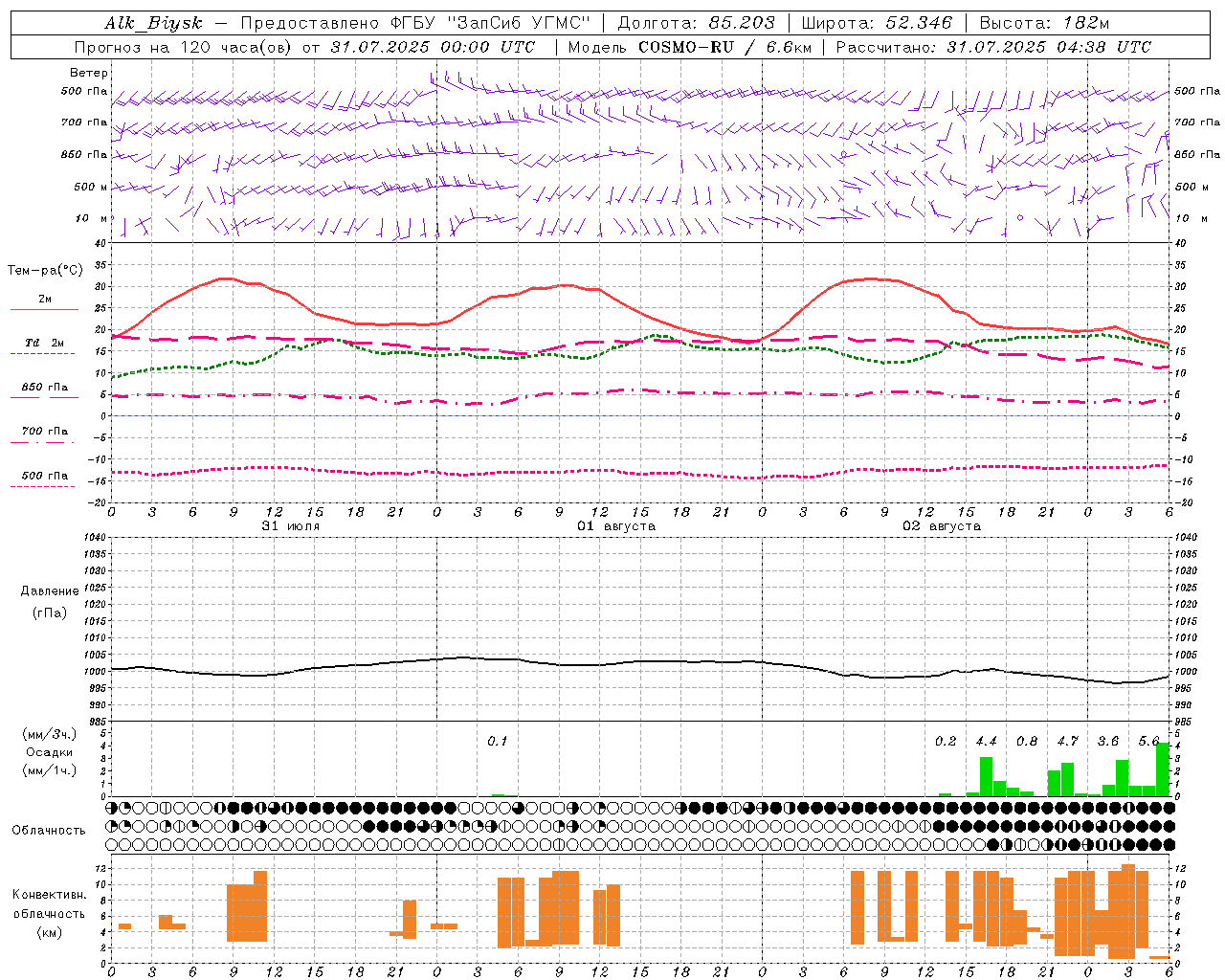Click the provider text 'ЗапСиб УГМС'
The image size is (1225, 980).
point(520,23)
